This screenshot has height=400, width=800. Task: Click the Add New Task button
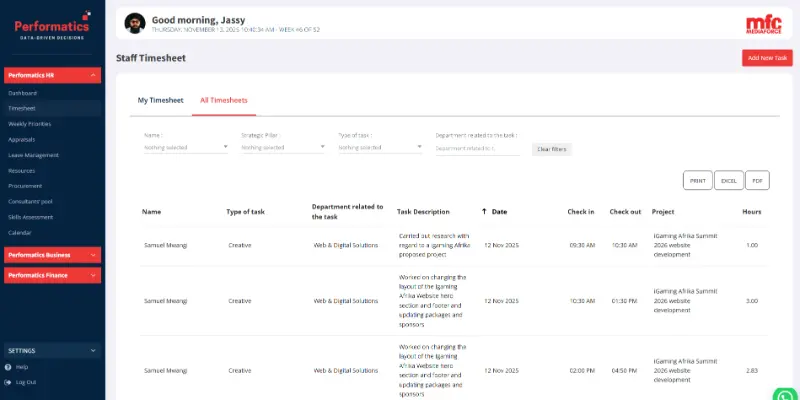coord(767,58)
